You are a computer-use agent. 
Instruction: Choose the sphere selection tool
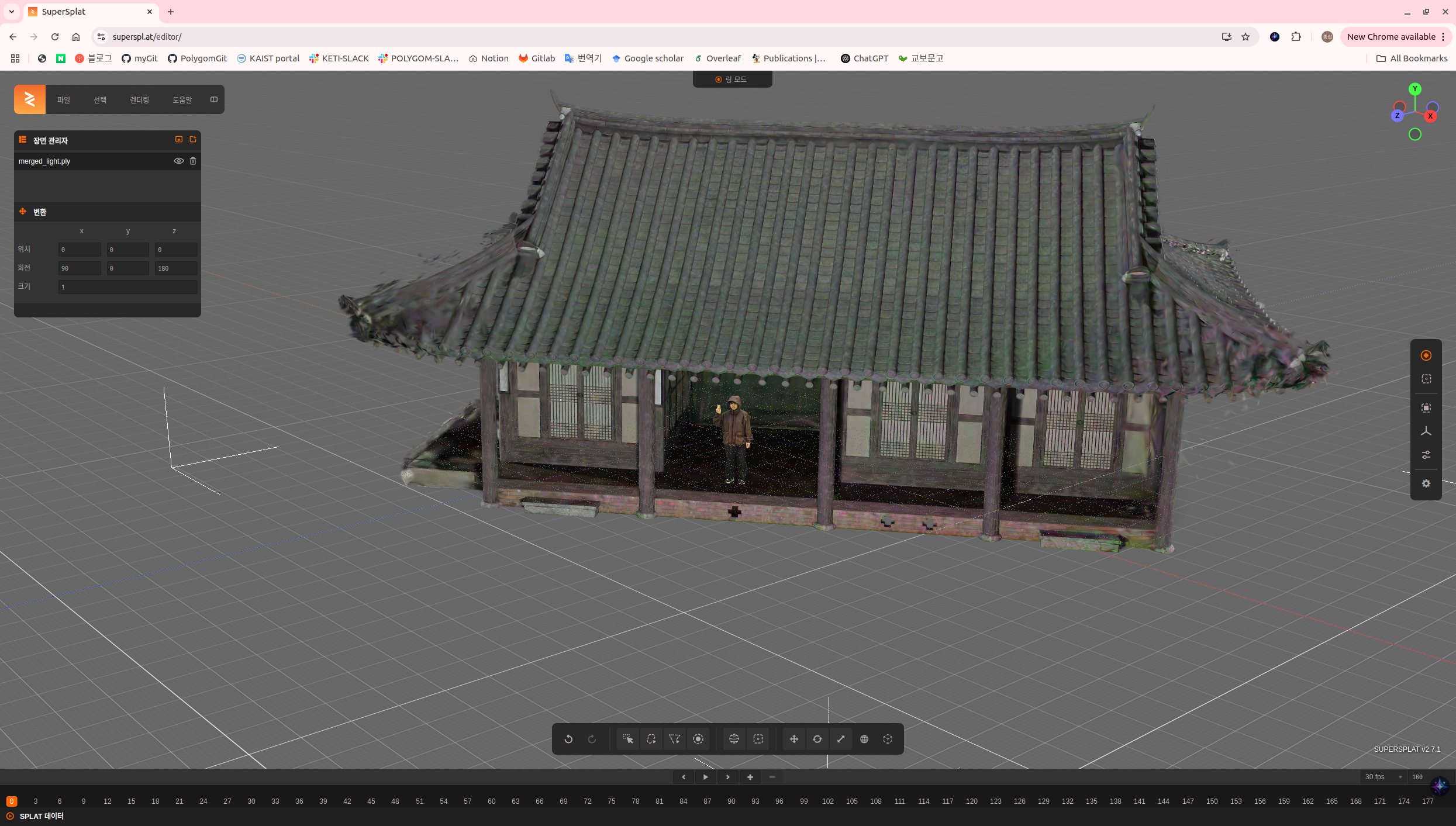pos(734,739)
